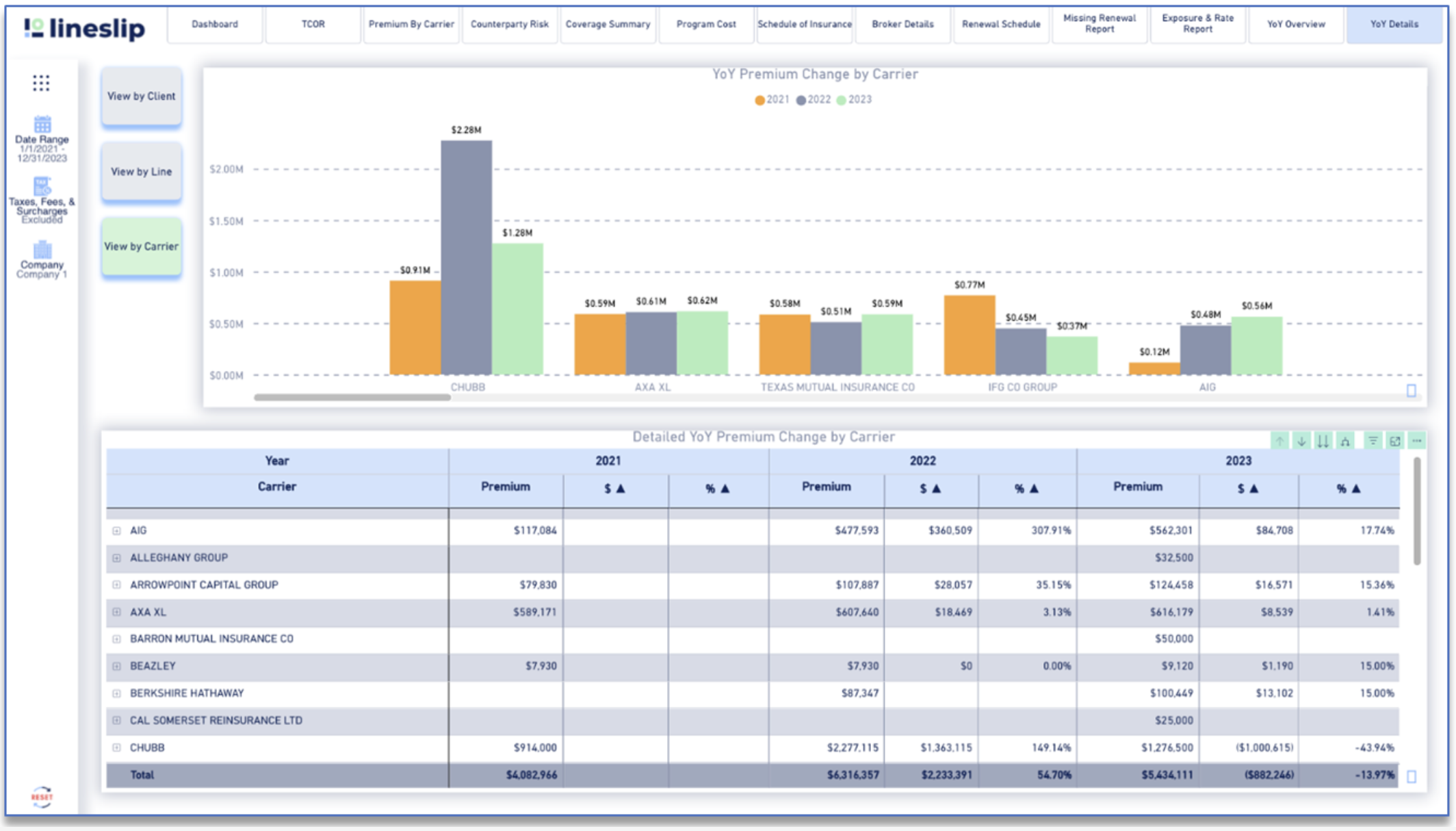Click AIG 2022 percentage 307.91%
1456x831 pixels.
[x=1051, y=530]
